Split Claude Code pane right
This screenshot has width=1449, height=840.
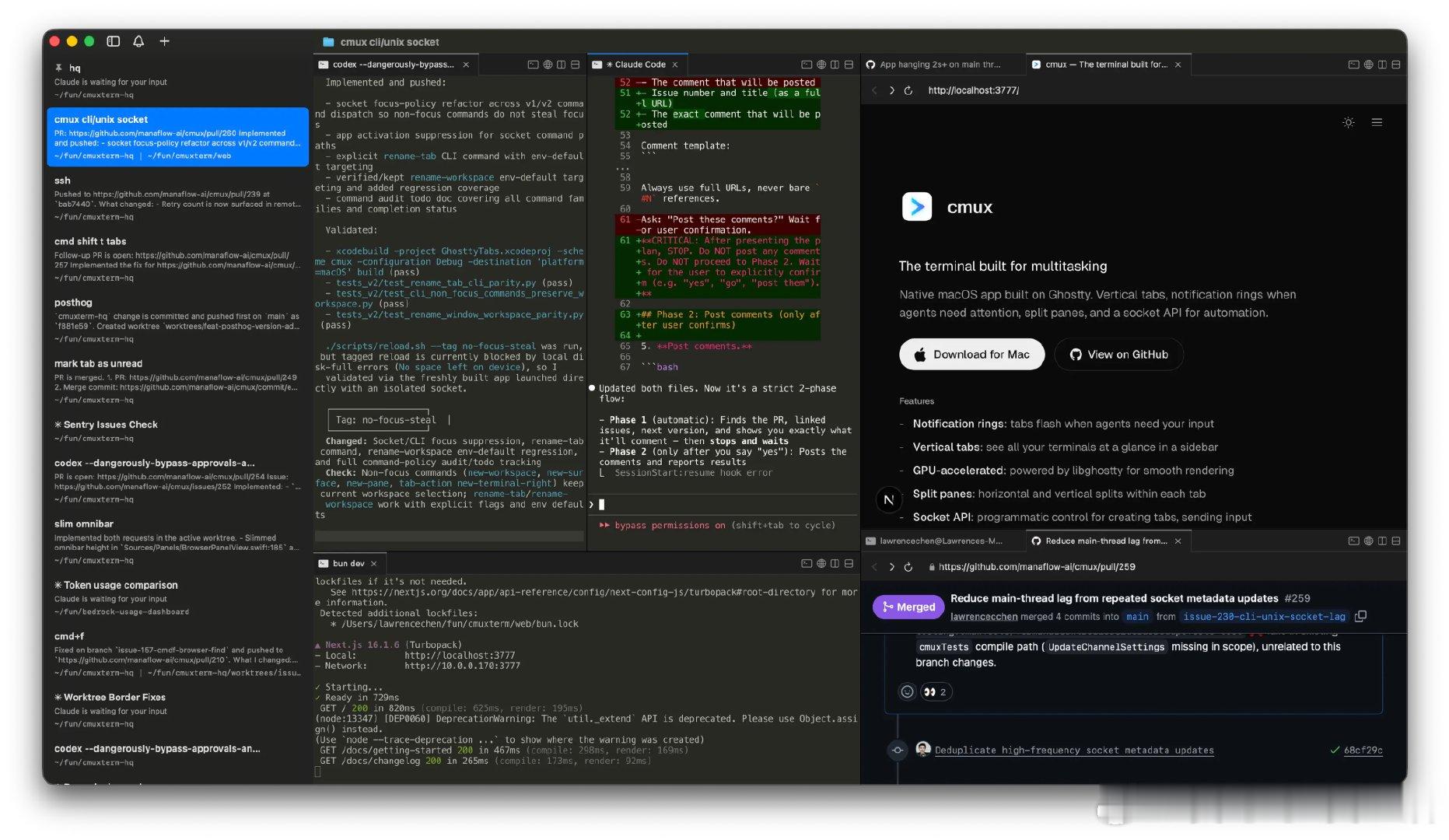pos(835,65)
